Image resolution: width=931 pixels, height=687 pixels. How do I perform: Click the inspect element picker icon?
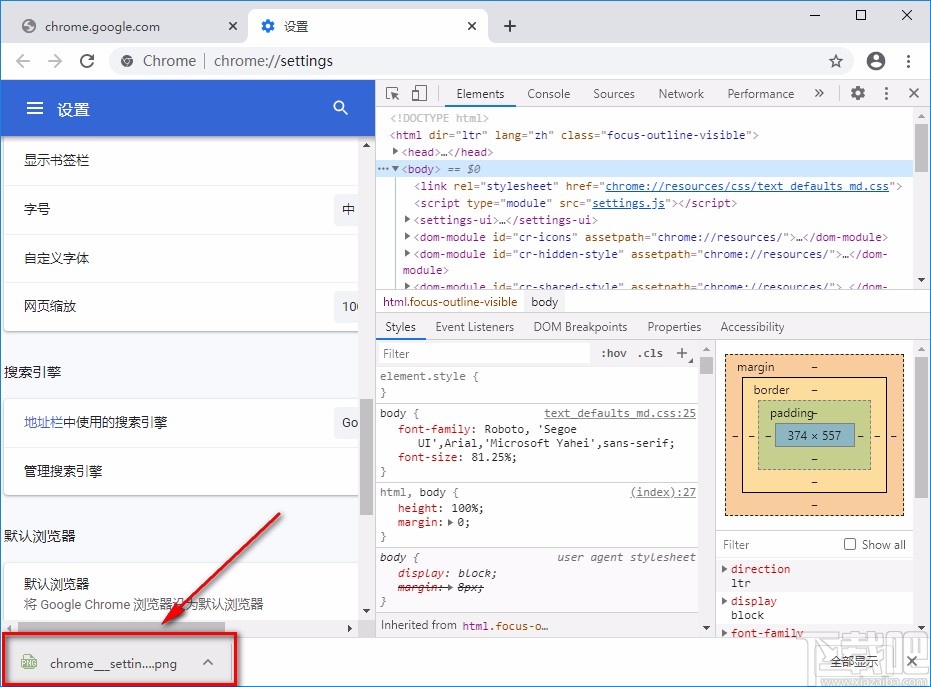coord(392,93)
